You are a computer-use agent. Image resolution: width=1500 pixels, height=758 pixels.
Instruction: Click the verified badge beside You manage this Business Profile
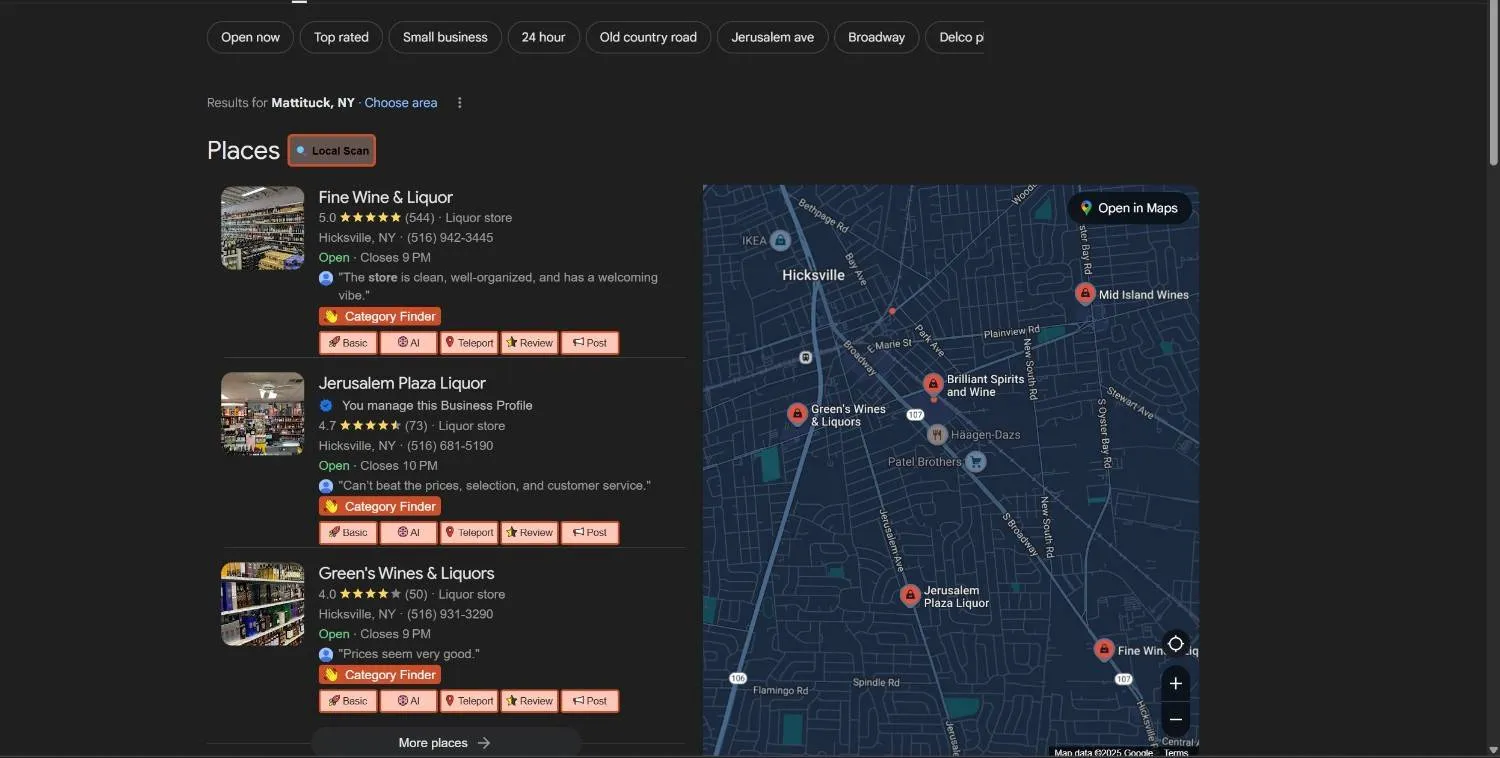(x=326, y=405)
